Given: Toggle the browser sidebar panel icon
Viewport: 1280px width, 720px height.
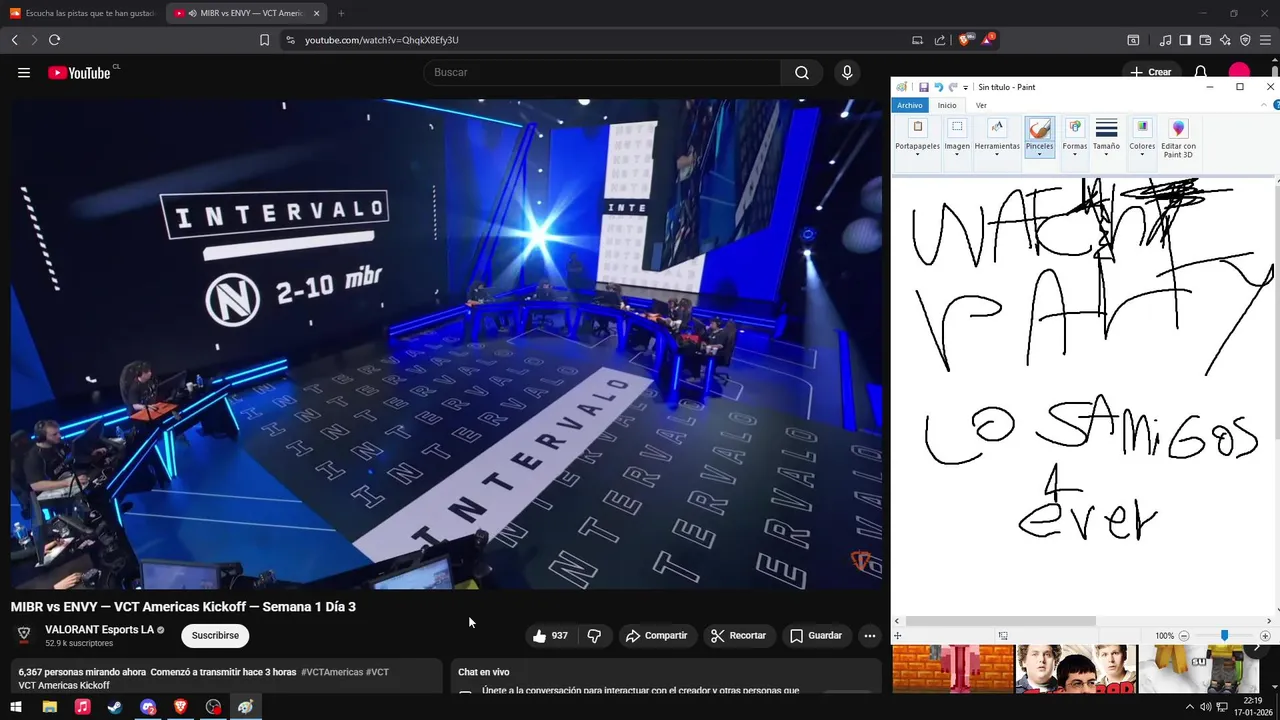Looking at the screenshot, I should (1185, 40).
